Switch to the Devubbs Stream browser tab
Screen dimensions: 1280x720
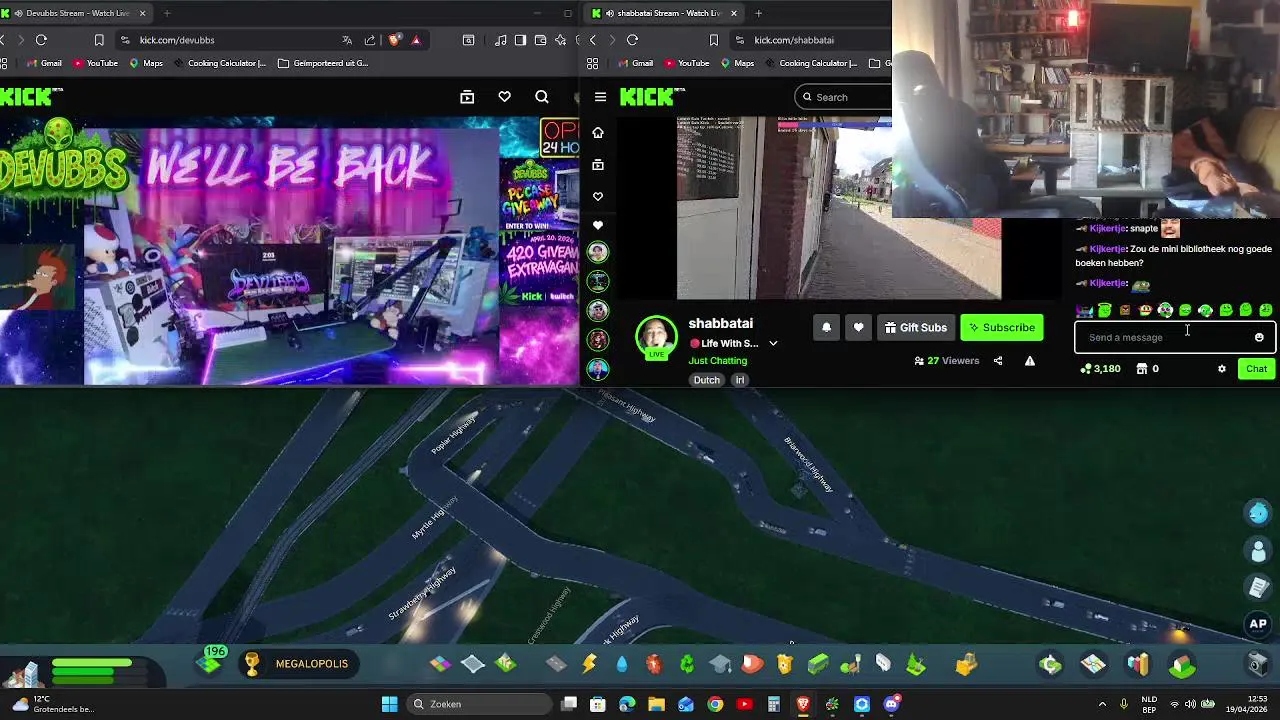point(75,13)
